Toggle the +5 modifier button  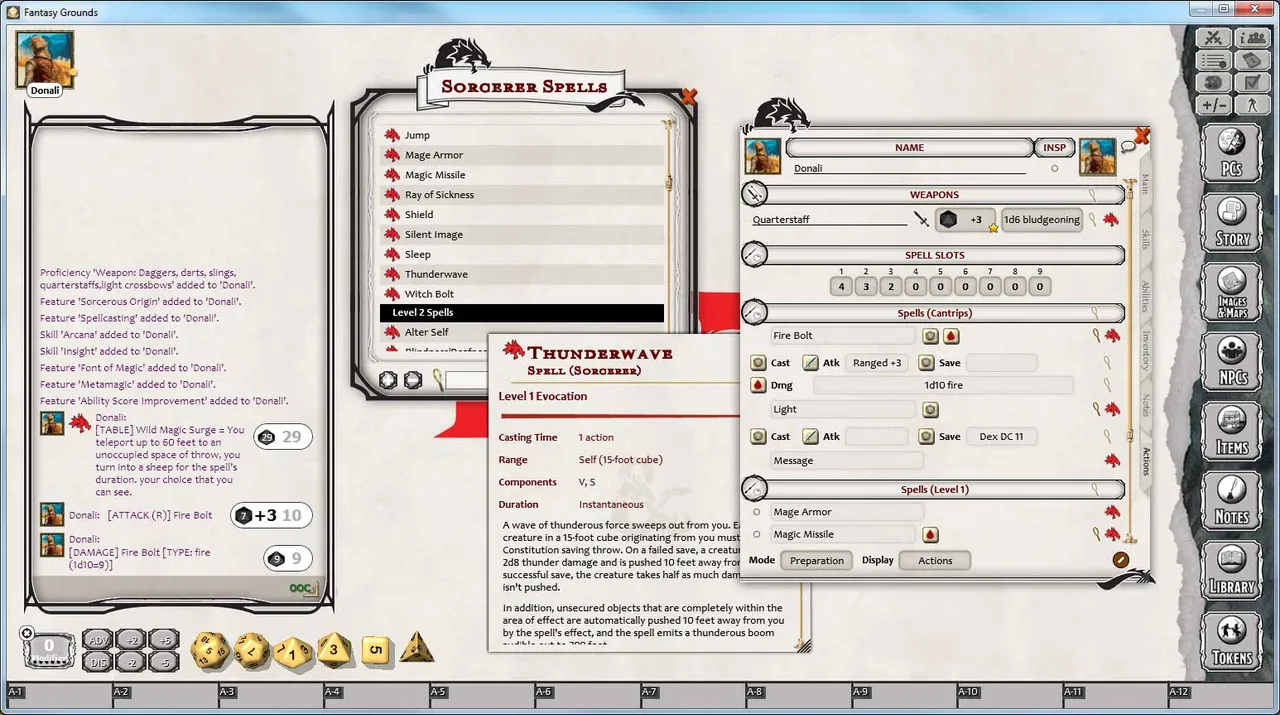[x=164, y=640]
